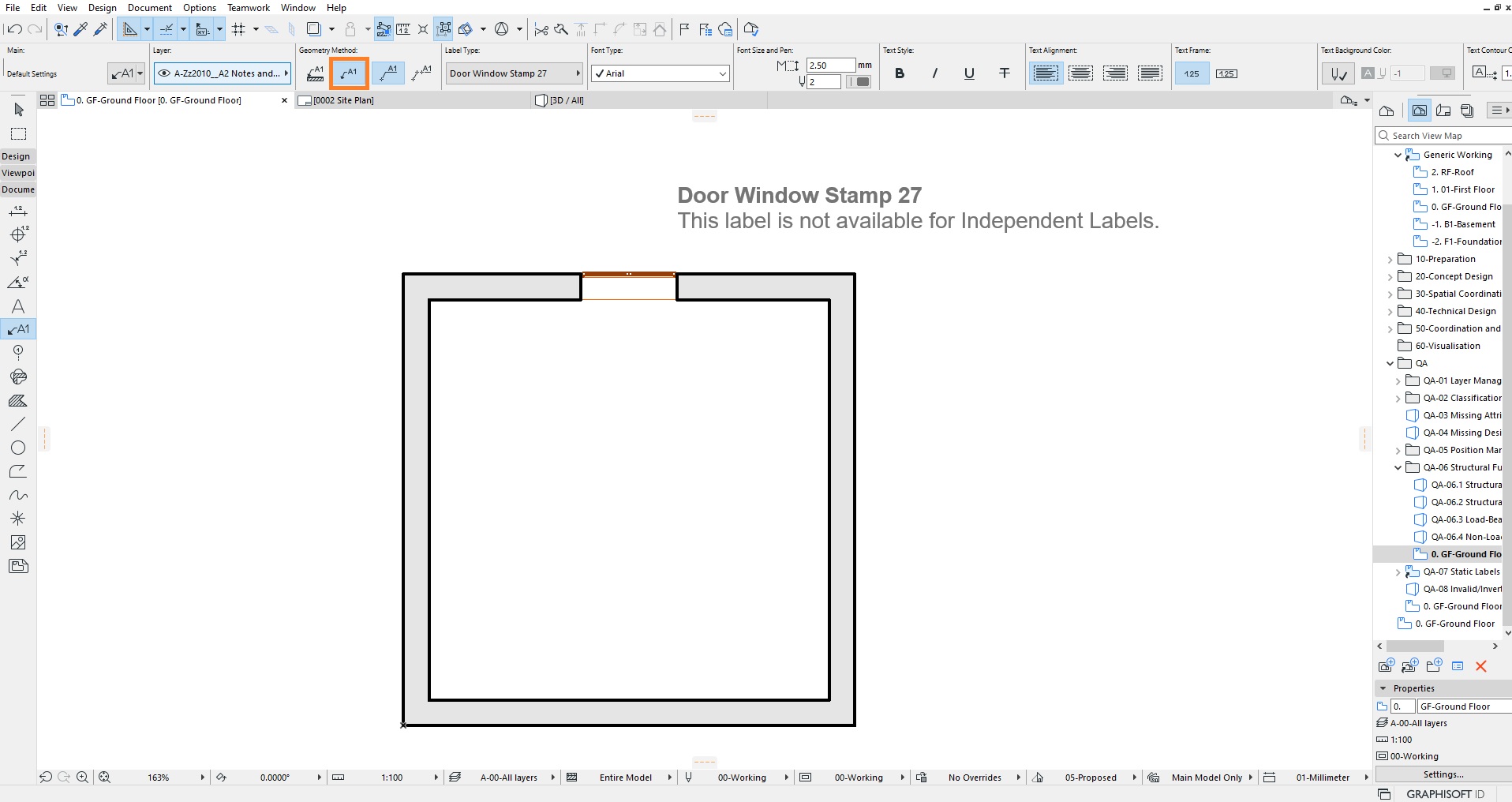
Task: Collapse the QA folder in View Map
Action: [x=1390, y=364]
